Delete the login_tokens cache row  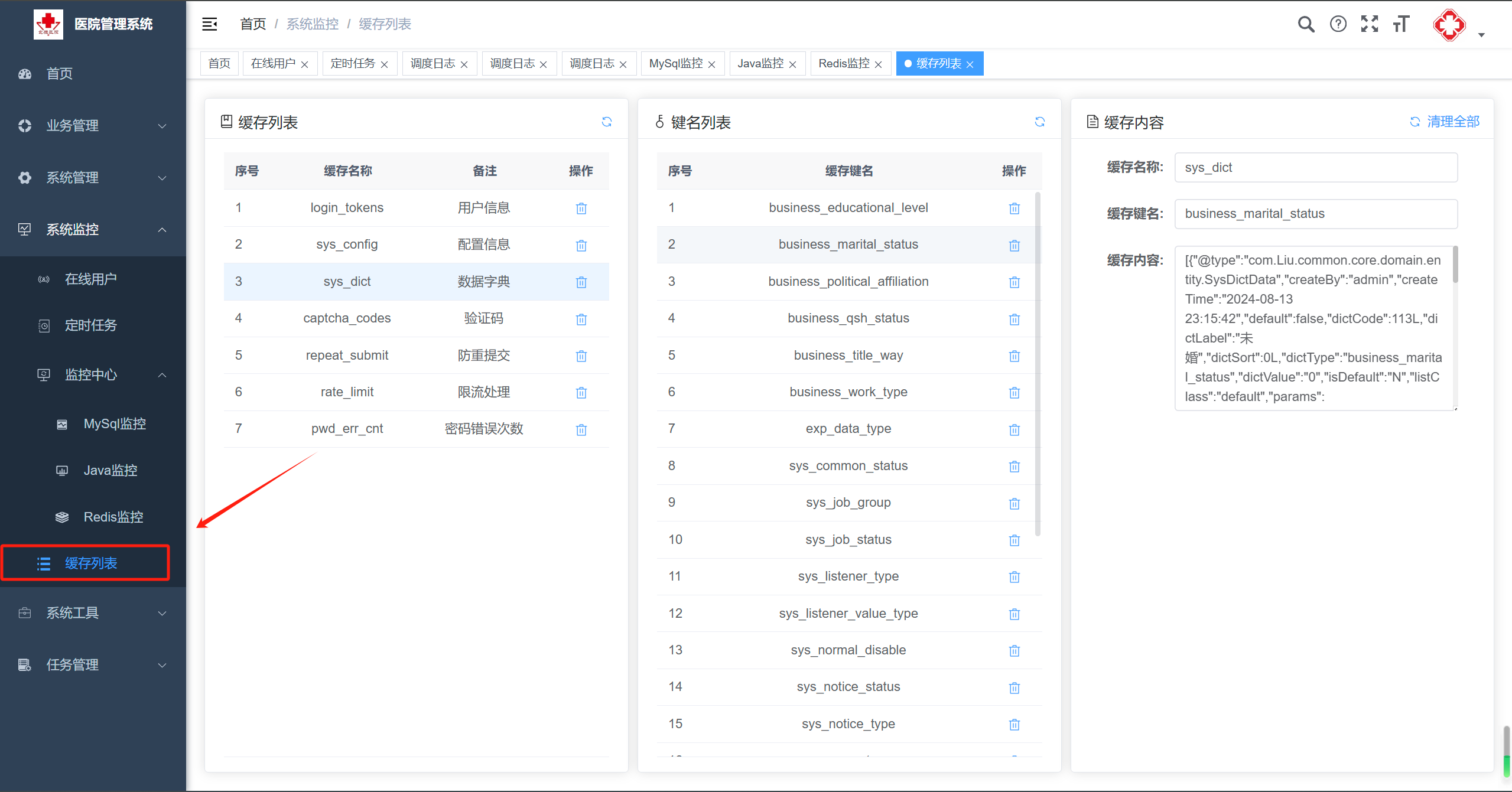(x=581, y=208)
